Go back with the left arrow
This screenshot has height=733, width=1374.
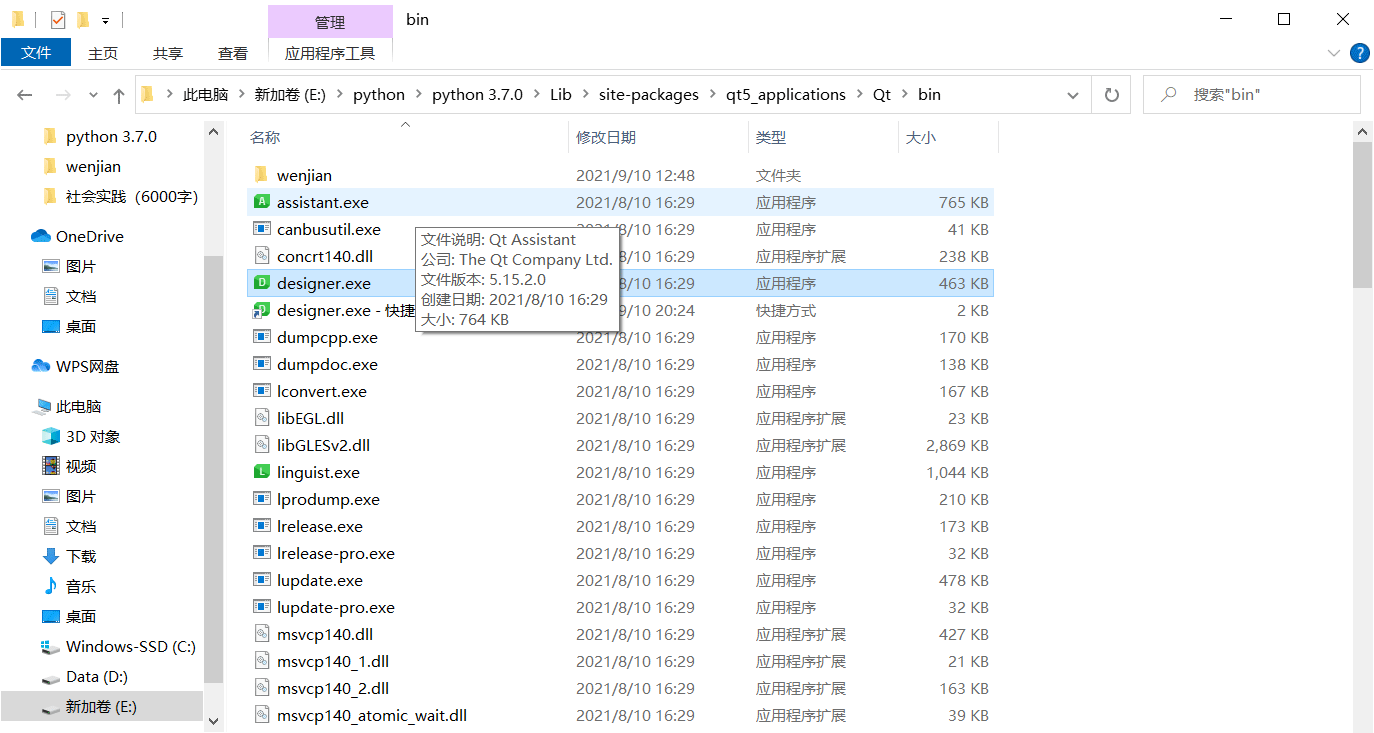[25, 95]
